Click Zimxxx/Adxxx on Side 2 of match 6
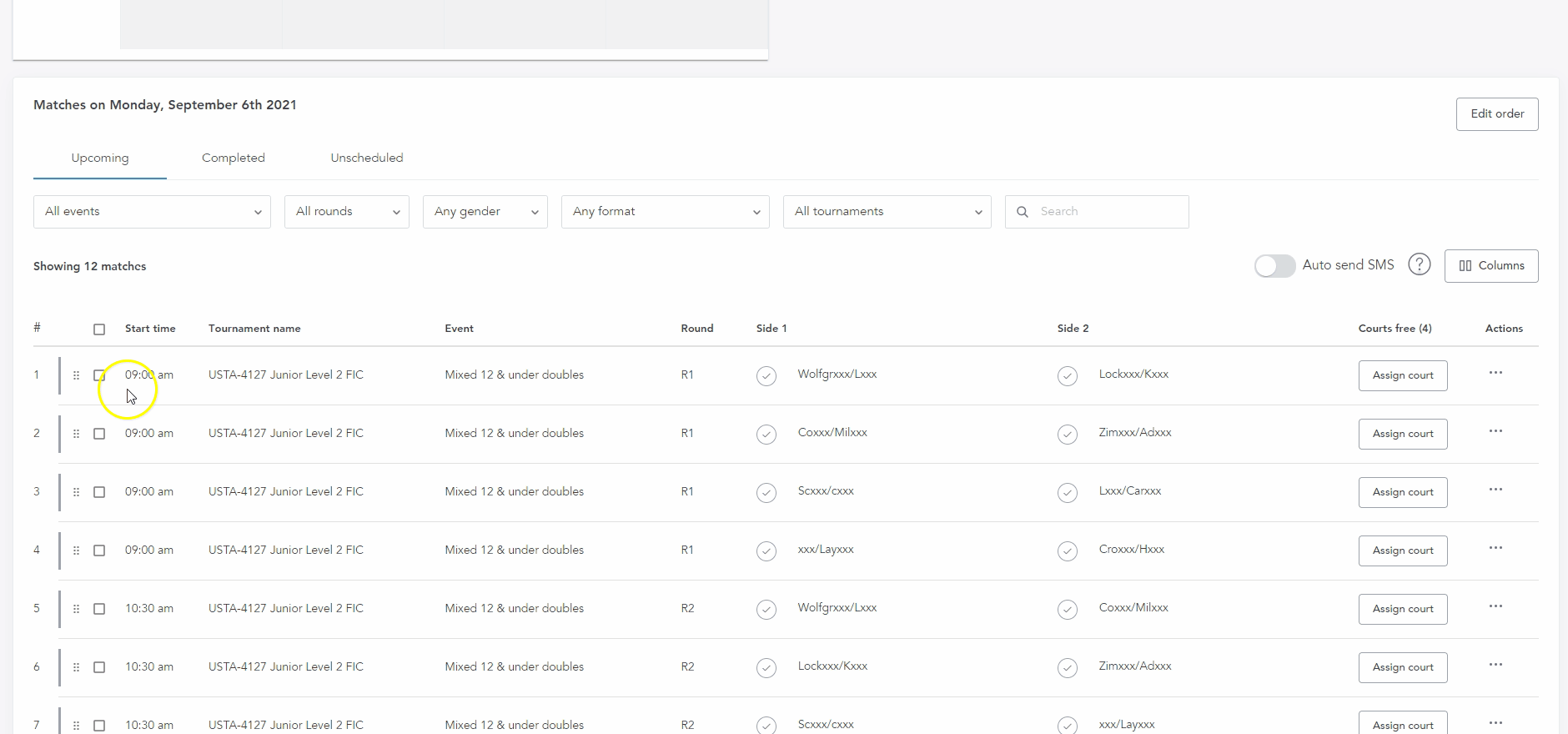 [x=1135, y=666]
